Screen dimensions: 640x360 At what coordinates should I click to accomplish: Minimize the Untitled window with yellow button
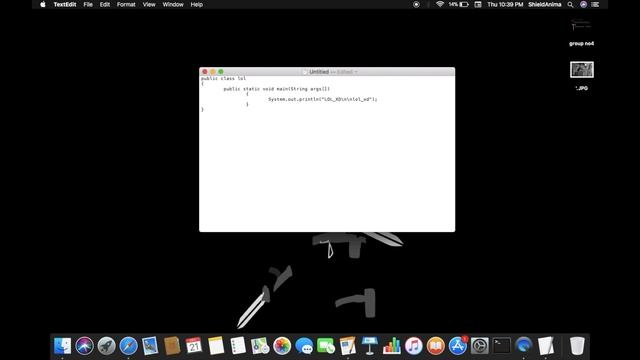[x=213, y=72]
